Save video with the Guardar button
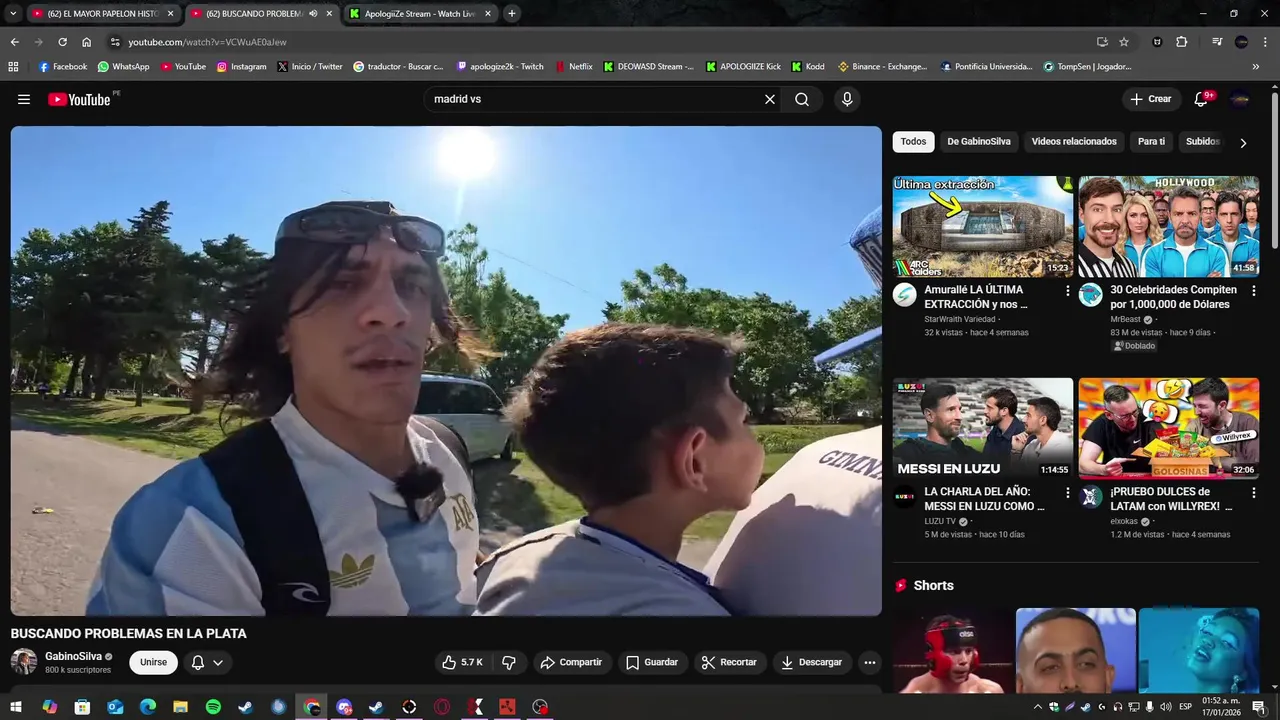The width and height of the screenshot is (1280, 720). point(652,662)
